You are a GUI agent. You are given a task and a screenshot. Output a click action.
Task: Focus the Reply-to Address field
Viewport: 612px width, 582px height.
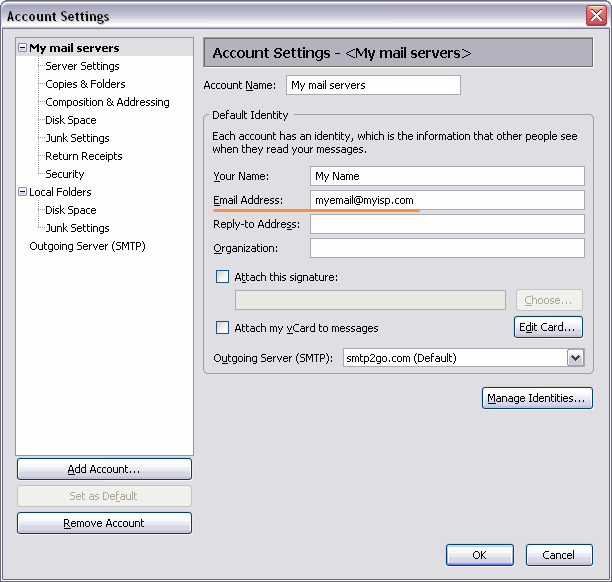[447, 224]
